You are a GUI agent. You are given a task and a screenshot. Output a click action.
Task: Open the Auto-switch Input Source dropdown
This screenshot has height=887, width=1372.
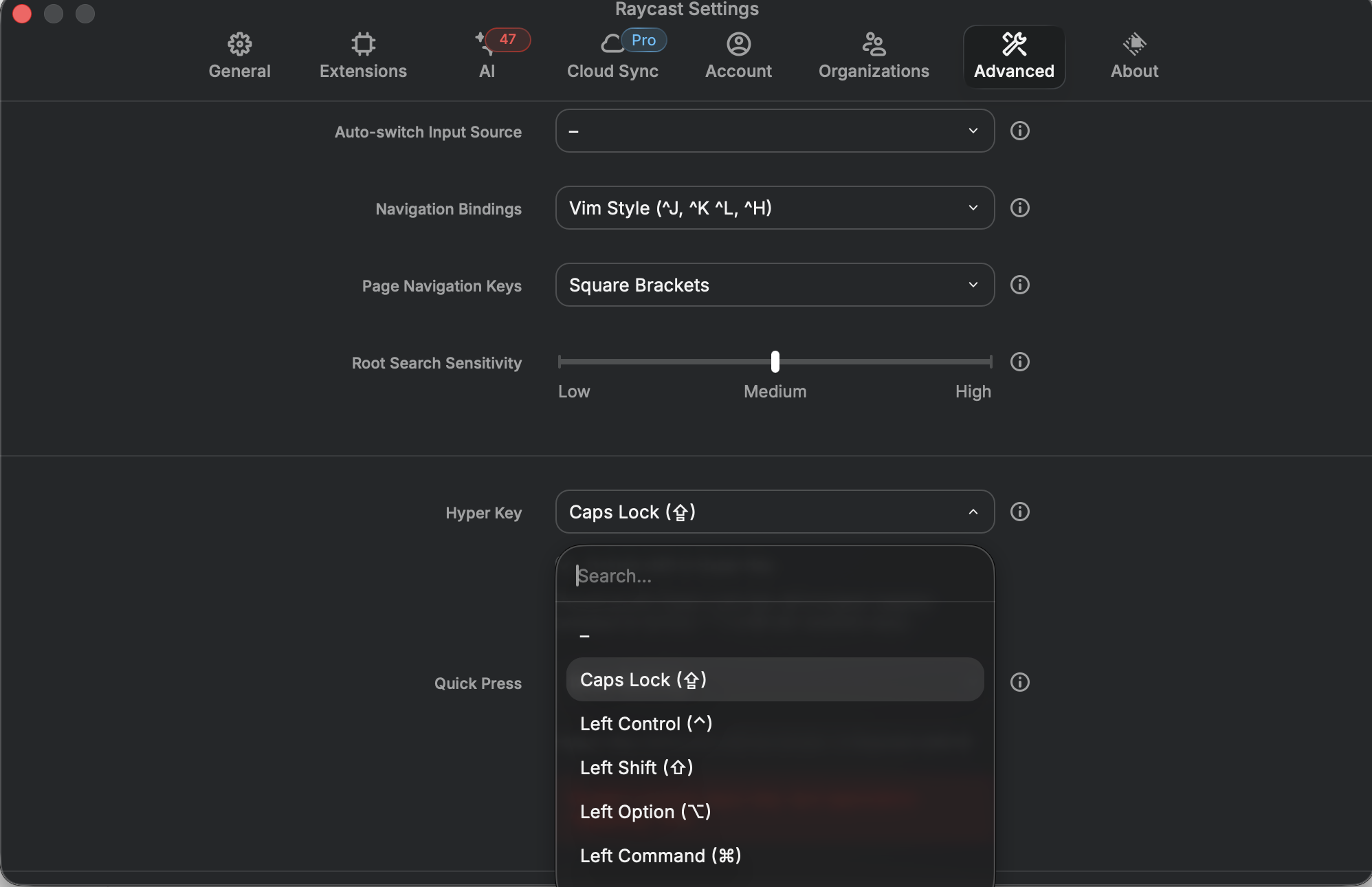pos(775,131)
